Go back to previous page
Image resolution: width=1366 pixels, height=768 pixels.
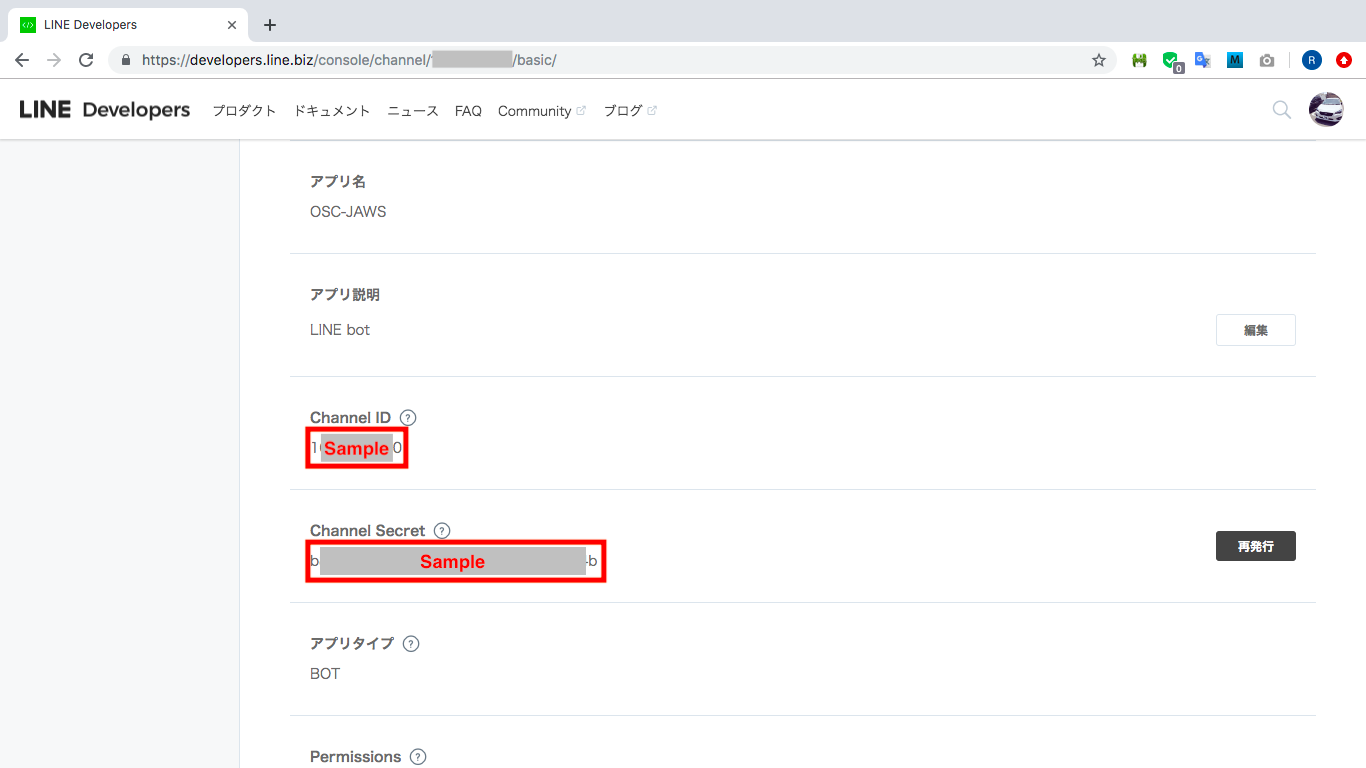(x=22, y=60)
